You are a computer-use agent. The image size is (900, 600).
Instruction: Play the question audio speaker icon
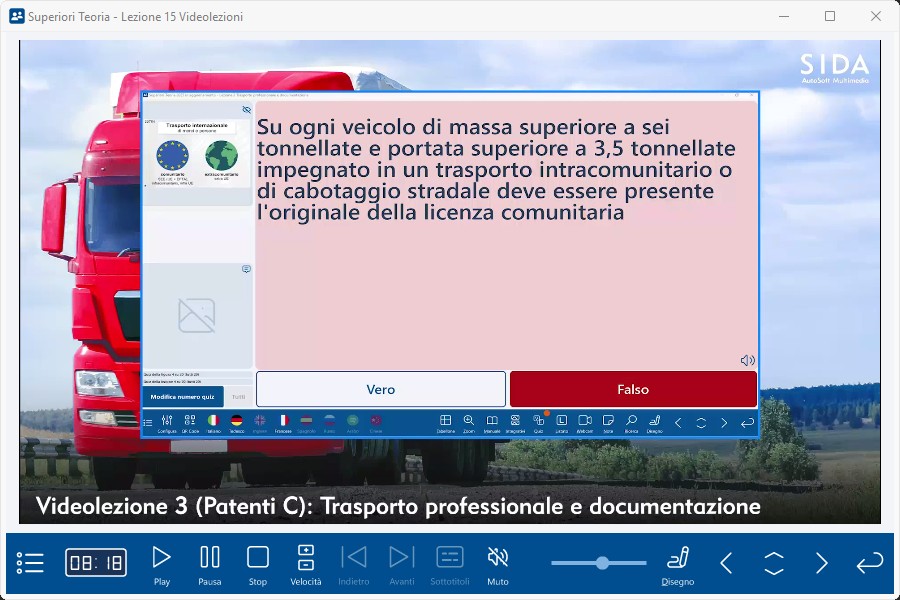pos(747,360)
